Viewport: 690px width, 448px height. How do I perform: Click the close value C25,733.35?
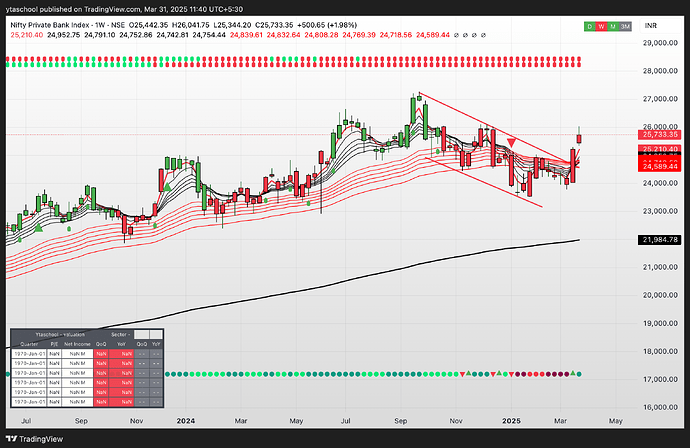tap(275, 25)
